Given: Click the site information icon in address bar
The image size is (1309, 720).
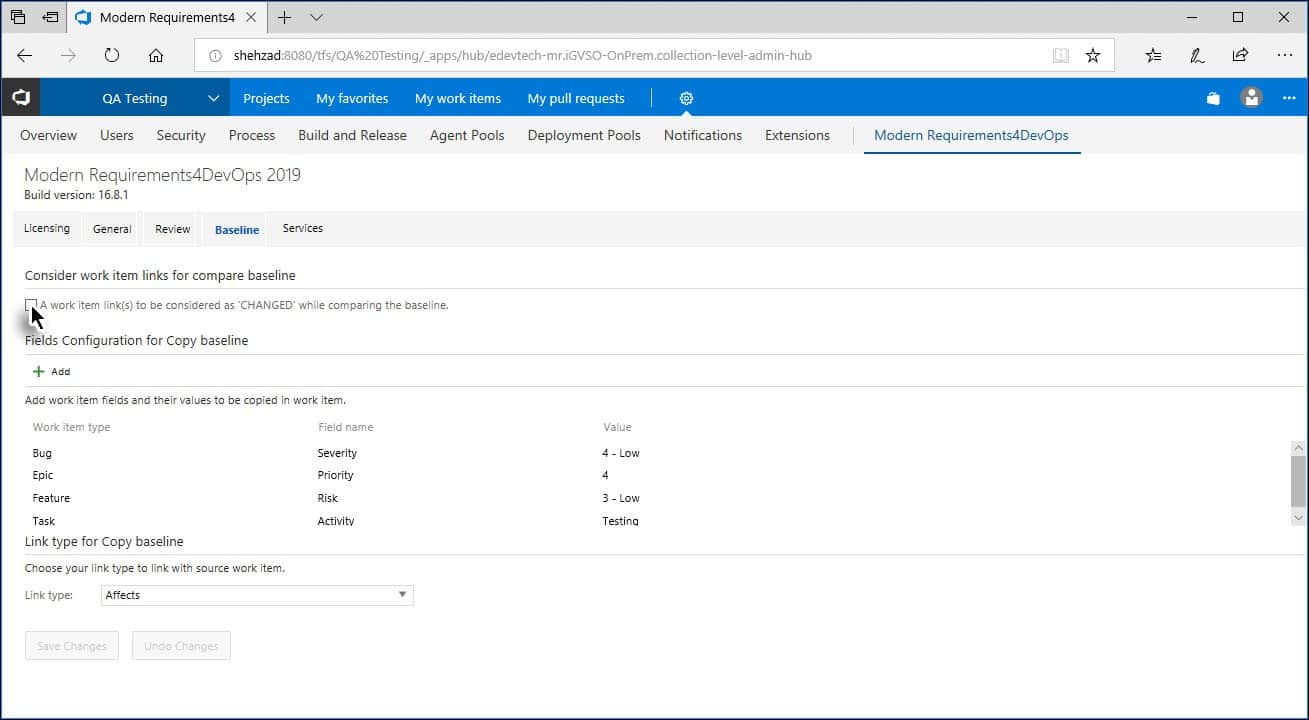Looking at the screenshot, I should [x=215, y=56].
